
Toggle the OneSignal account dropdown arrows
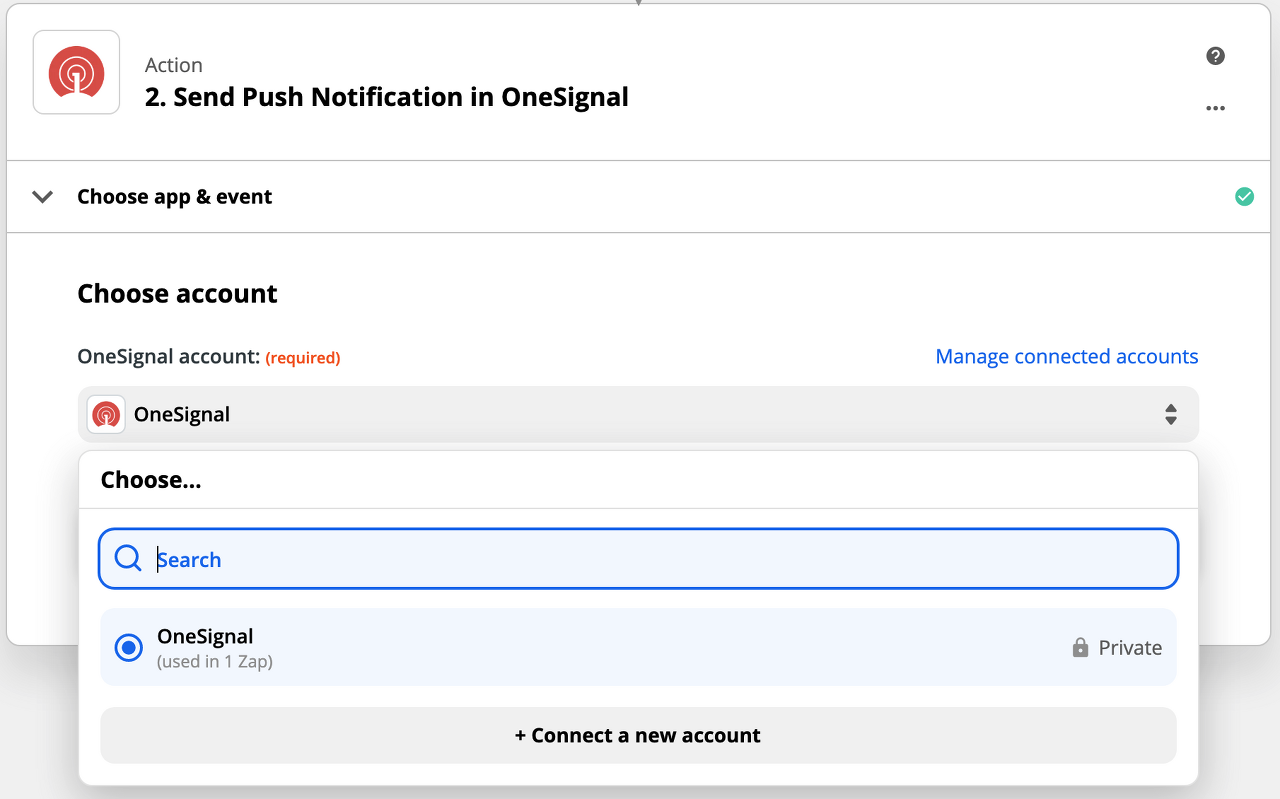click(1170, 414)
